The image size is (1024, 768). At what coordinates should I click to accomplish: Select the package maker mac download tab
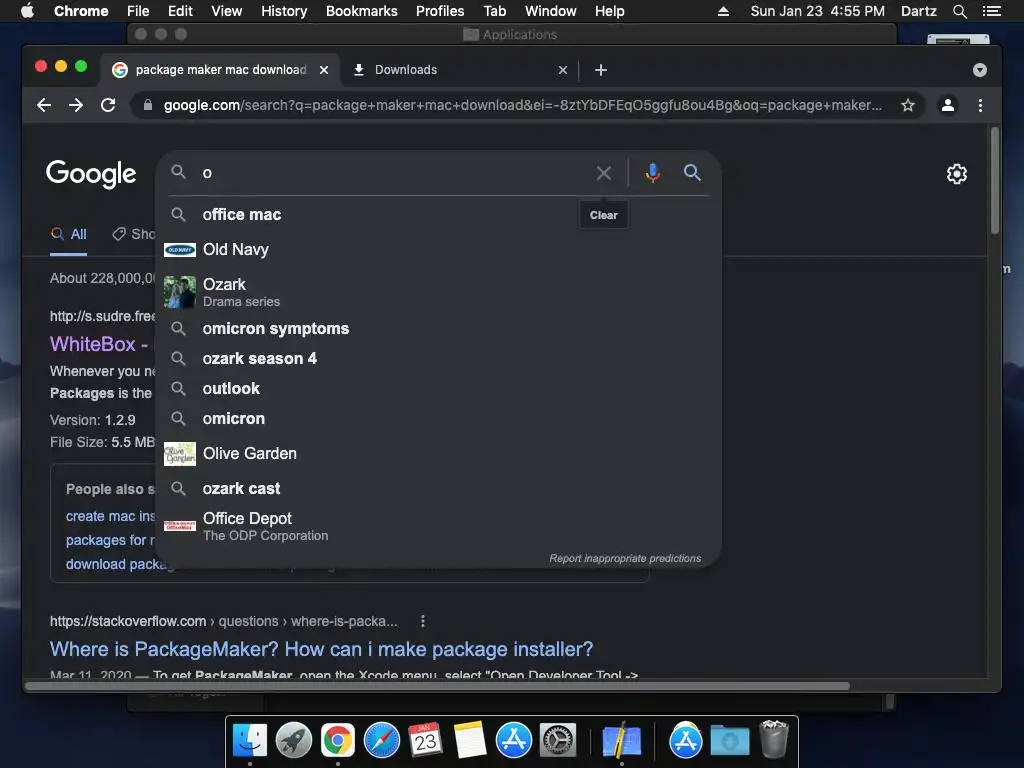[x=220, y=70]
